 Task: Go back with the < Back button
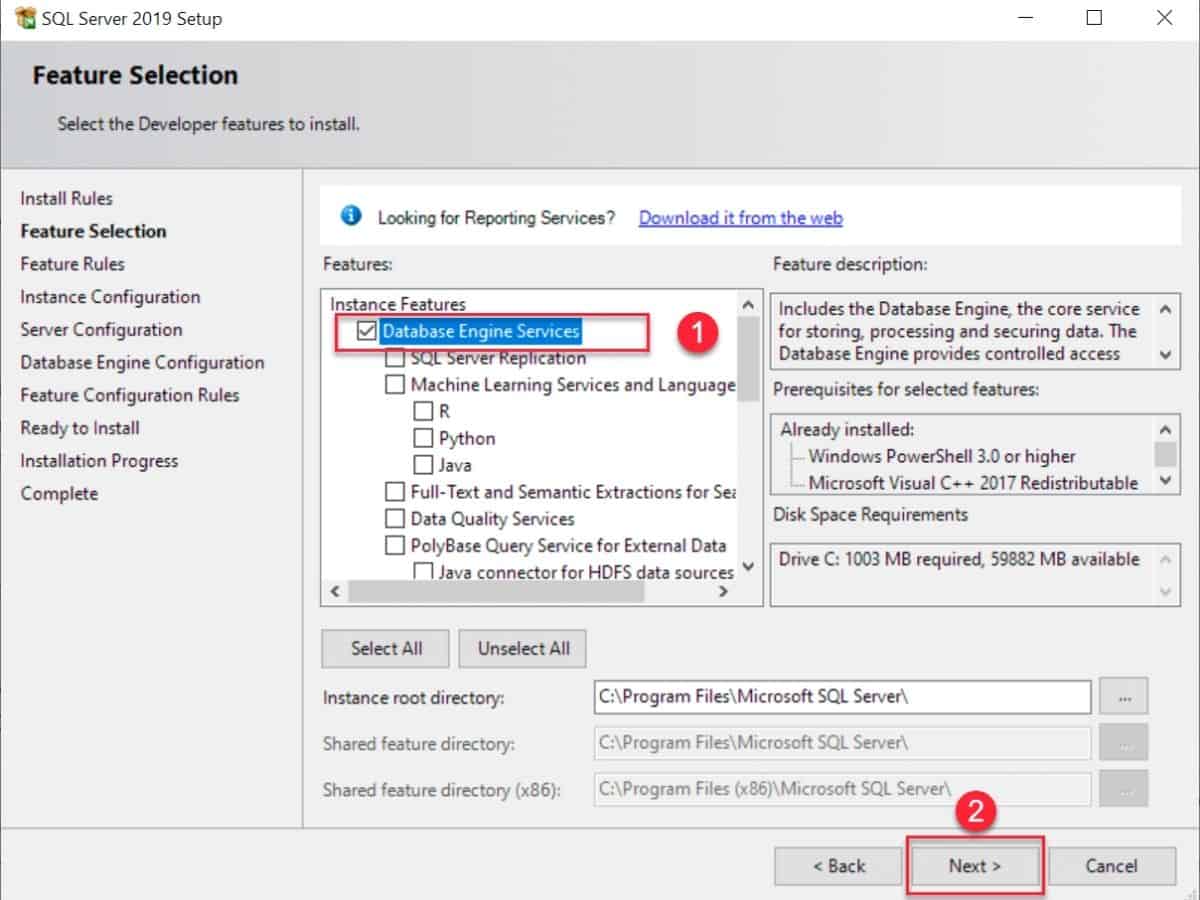coord(838,866)
